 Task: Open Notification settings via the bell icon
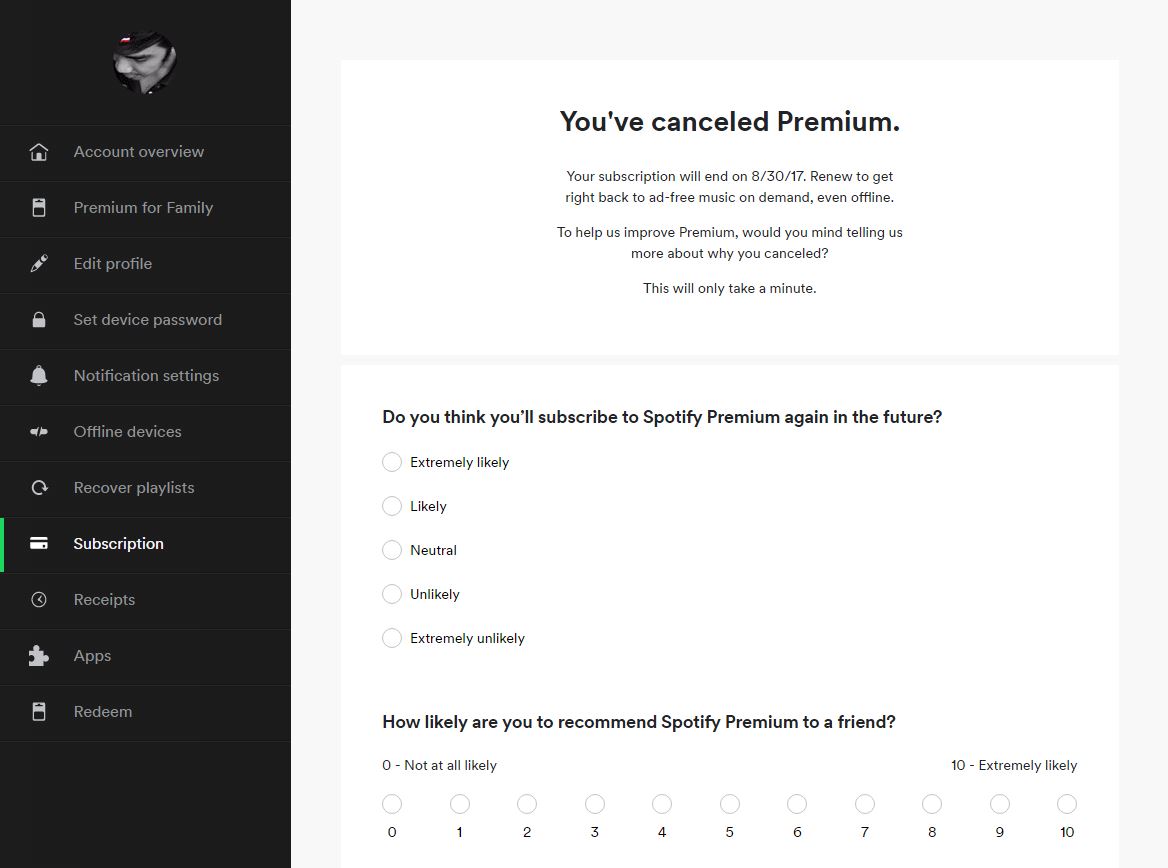click(38, 376)
